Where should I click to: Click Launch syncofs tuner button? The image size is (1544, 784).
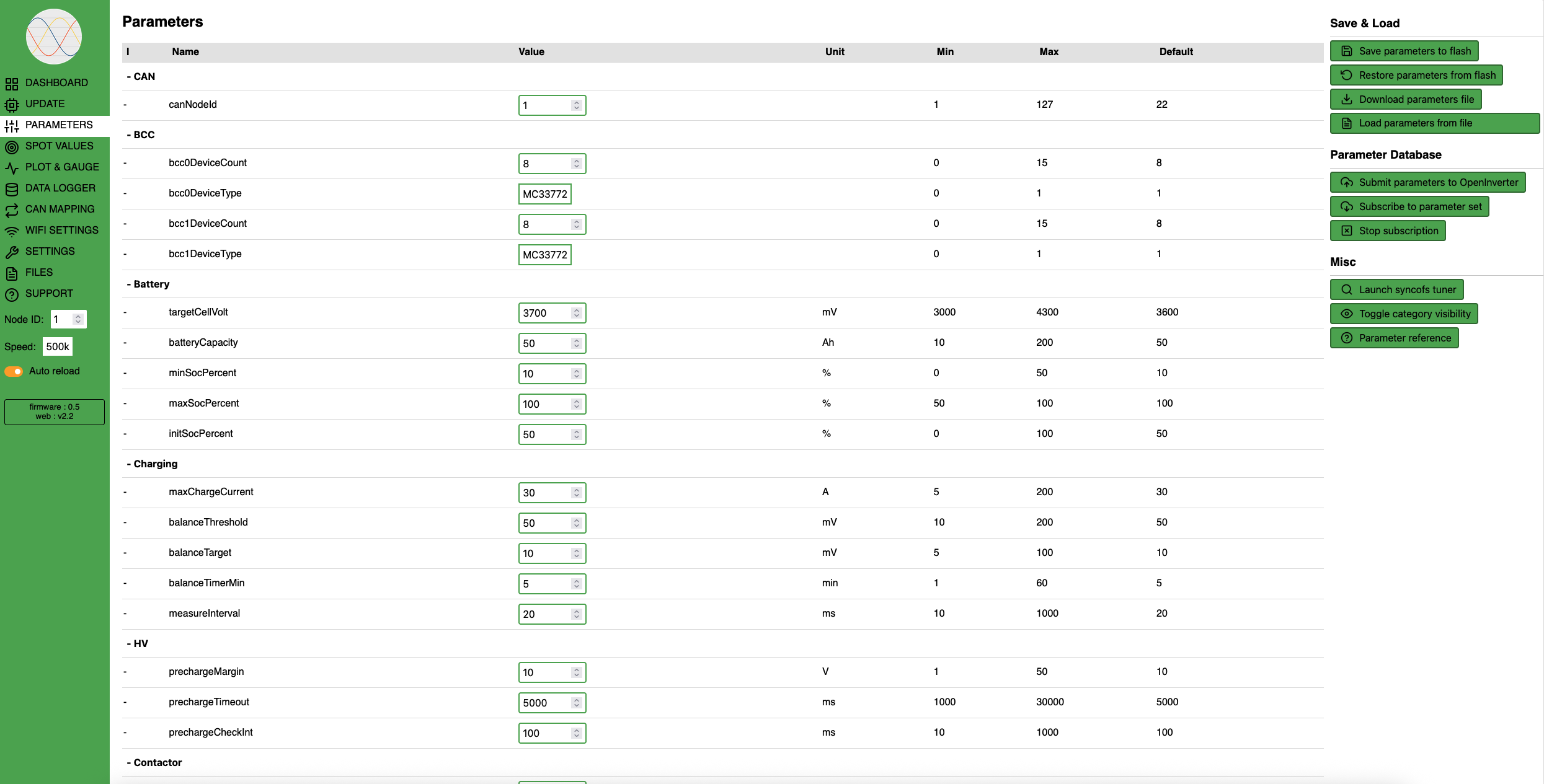[x=1397, y=289]
